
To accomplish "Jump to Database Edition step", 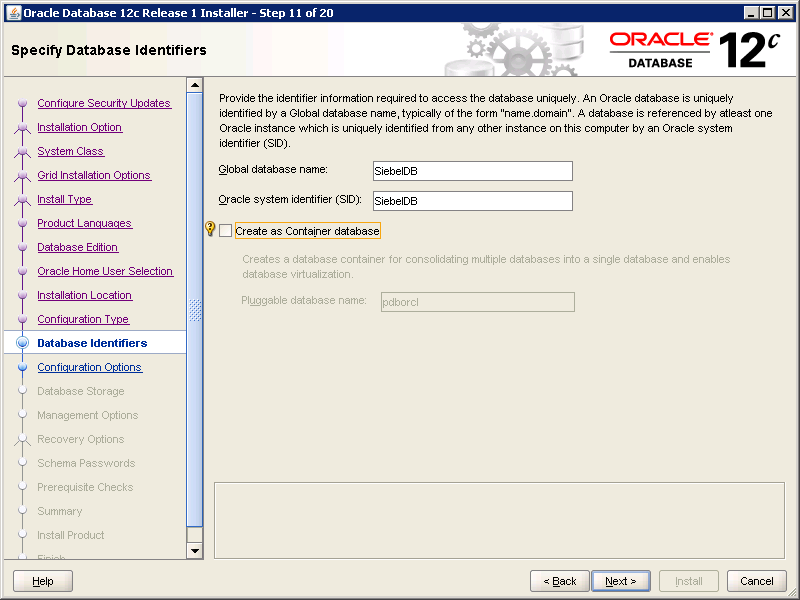I will click(x=77, y=247).
